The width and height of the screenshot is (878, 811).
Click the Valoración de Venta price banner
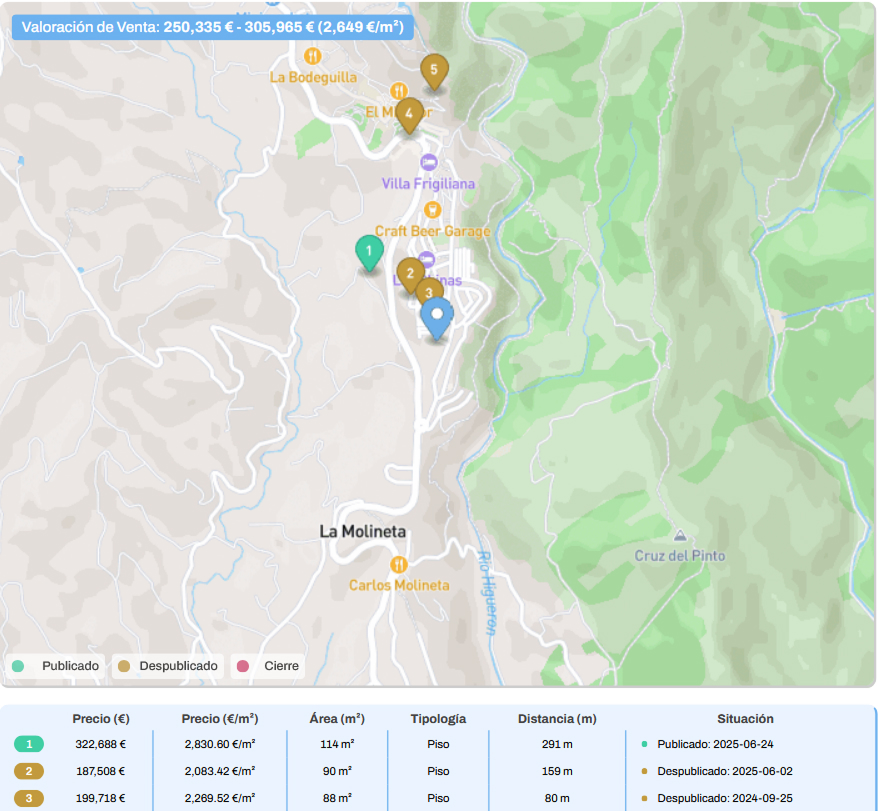(x=212, y=26)
